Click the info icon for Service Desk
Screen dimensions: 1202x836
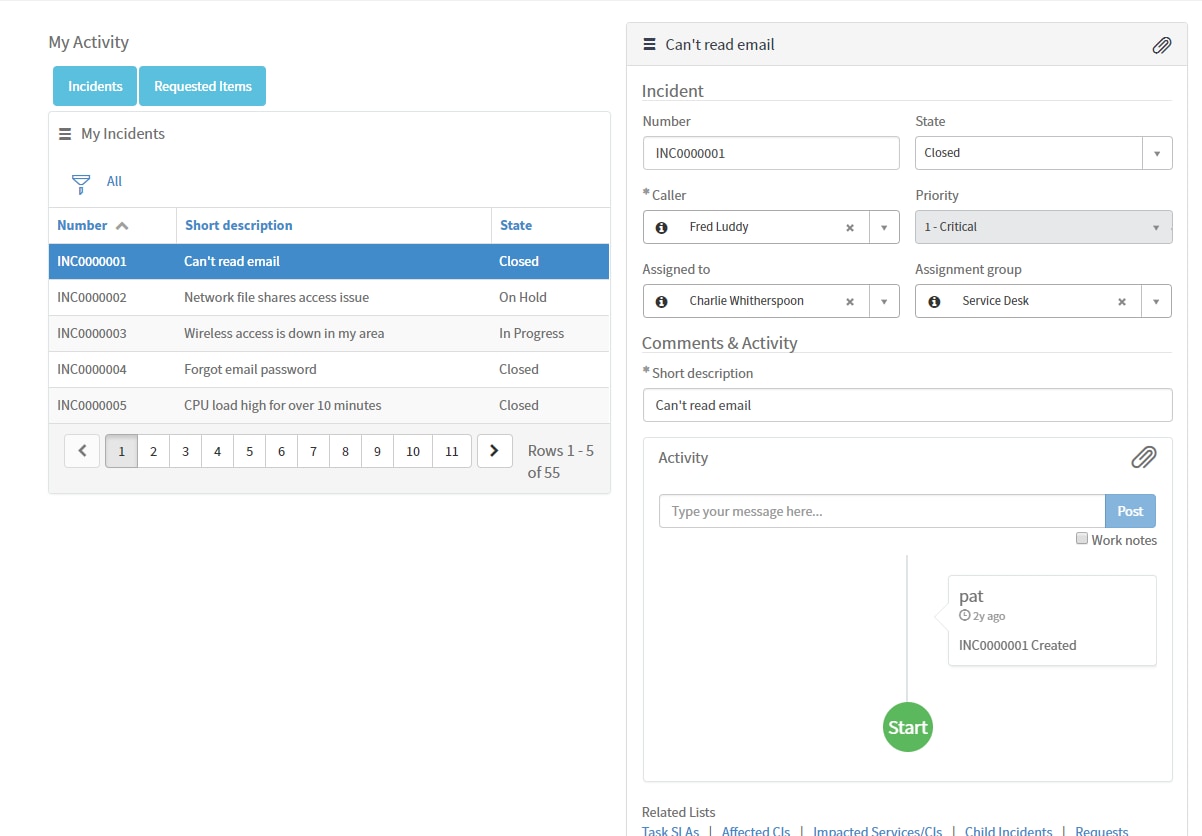(x=934, y=301)
